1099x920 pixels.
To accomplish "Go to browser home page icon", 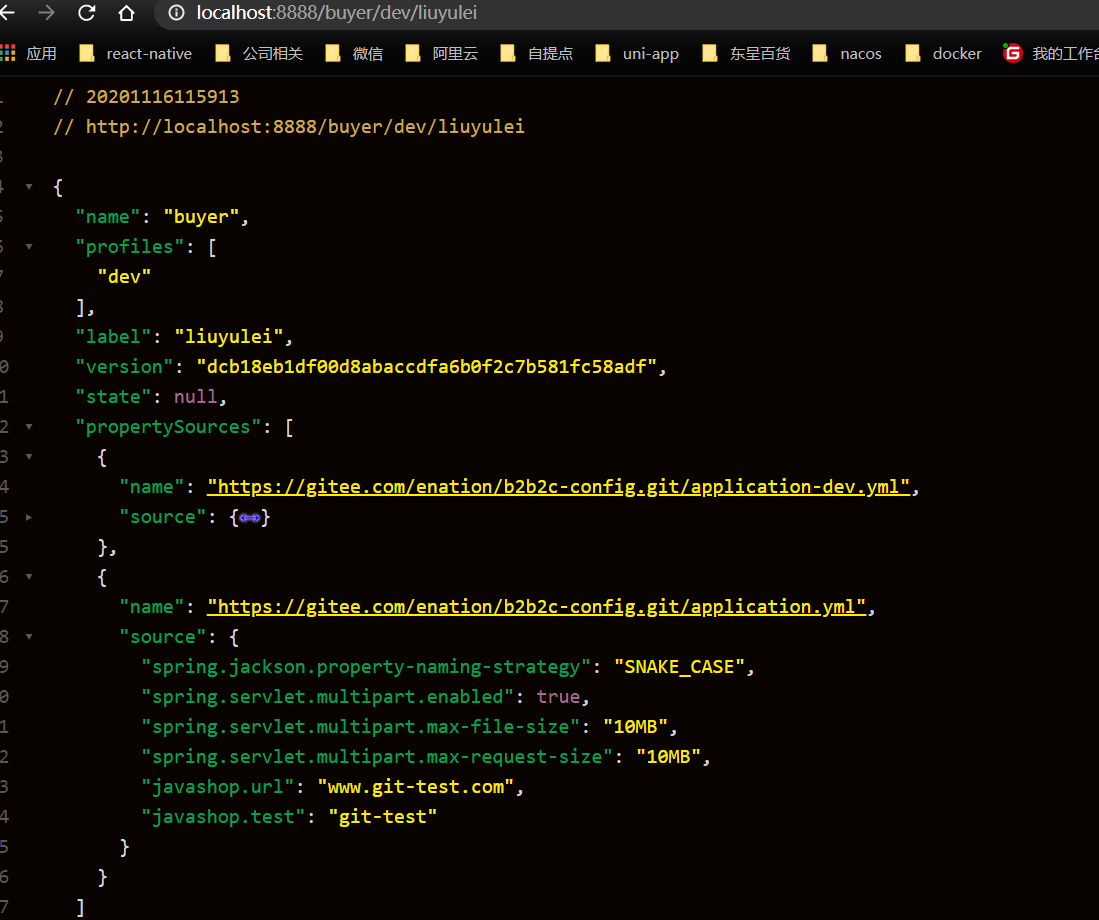I will tap(126, 13).
